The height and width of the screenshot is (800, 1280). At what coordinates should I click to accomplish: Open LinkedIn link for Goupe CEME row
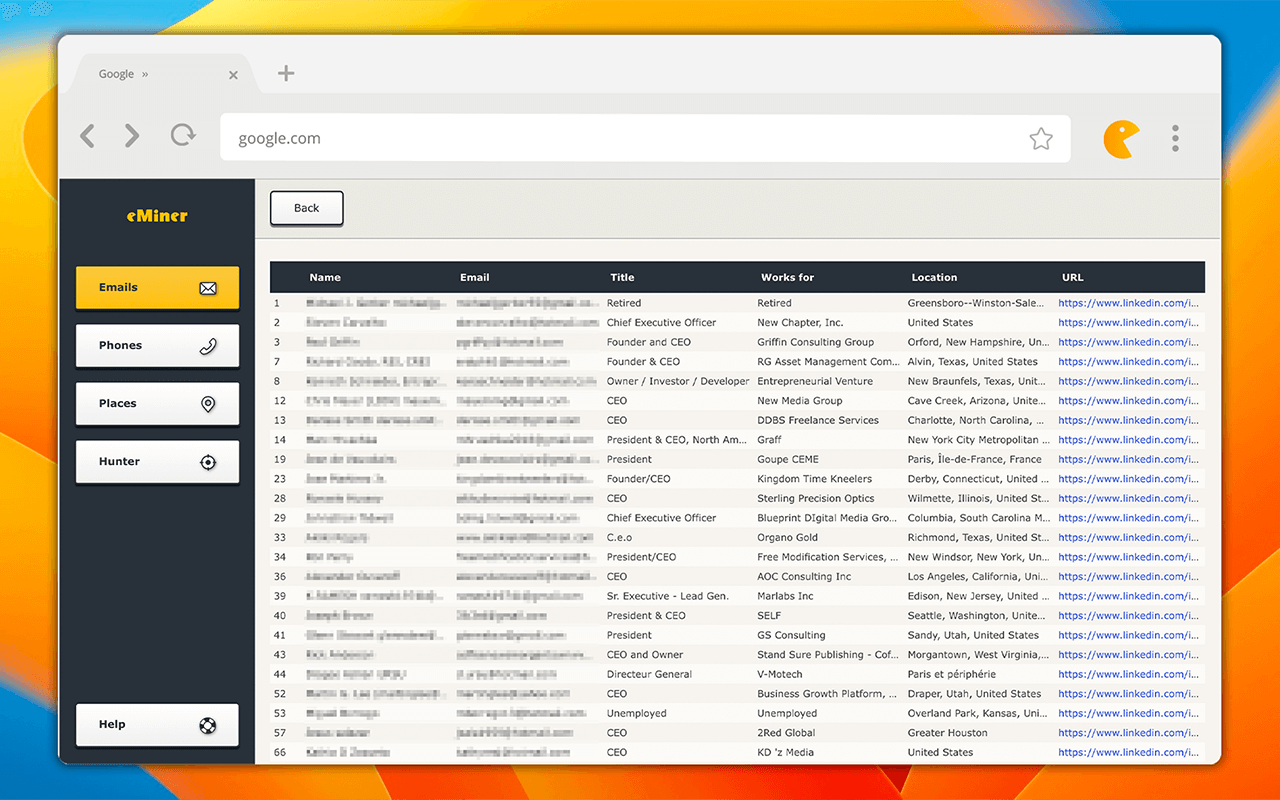1128,460
